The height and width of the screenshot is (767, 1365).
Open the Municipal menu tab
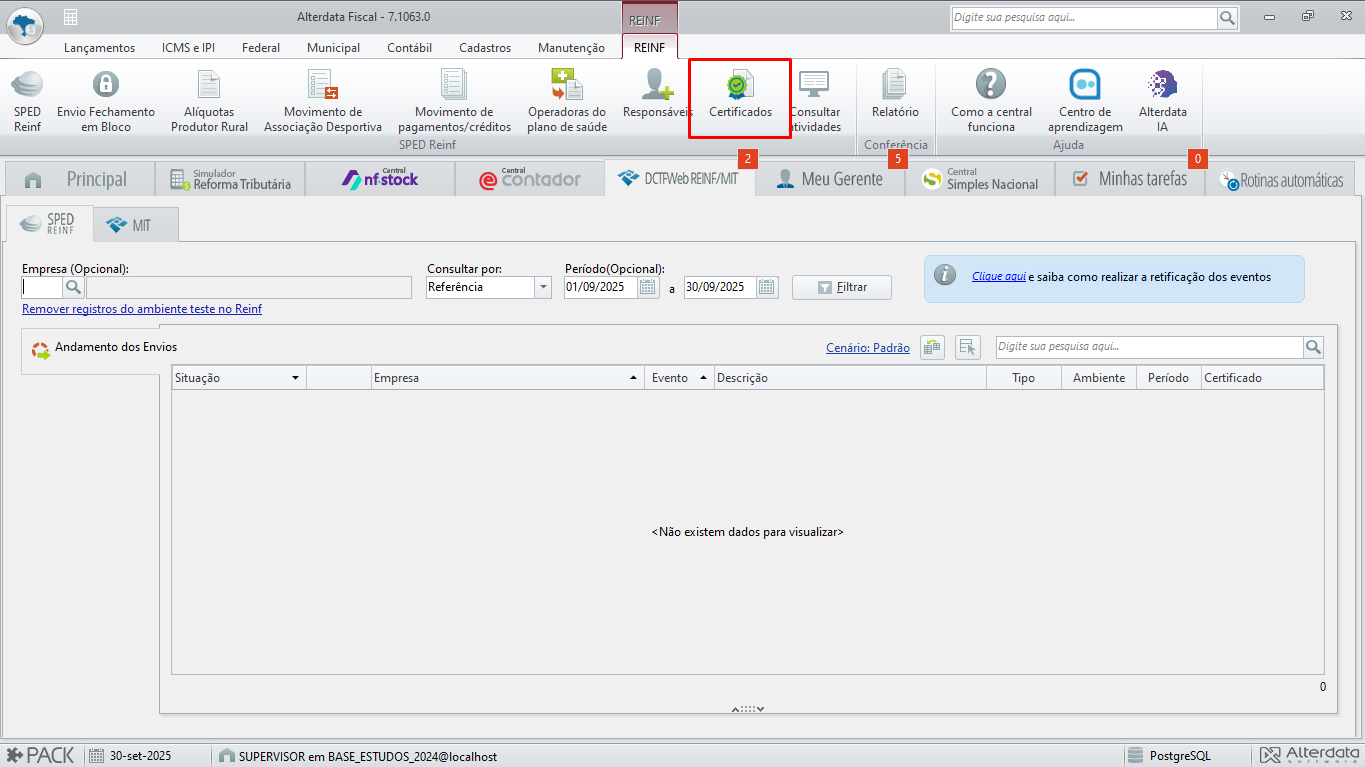tap(334, 47)
